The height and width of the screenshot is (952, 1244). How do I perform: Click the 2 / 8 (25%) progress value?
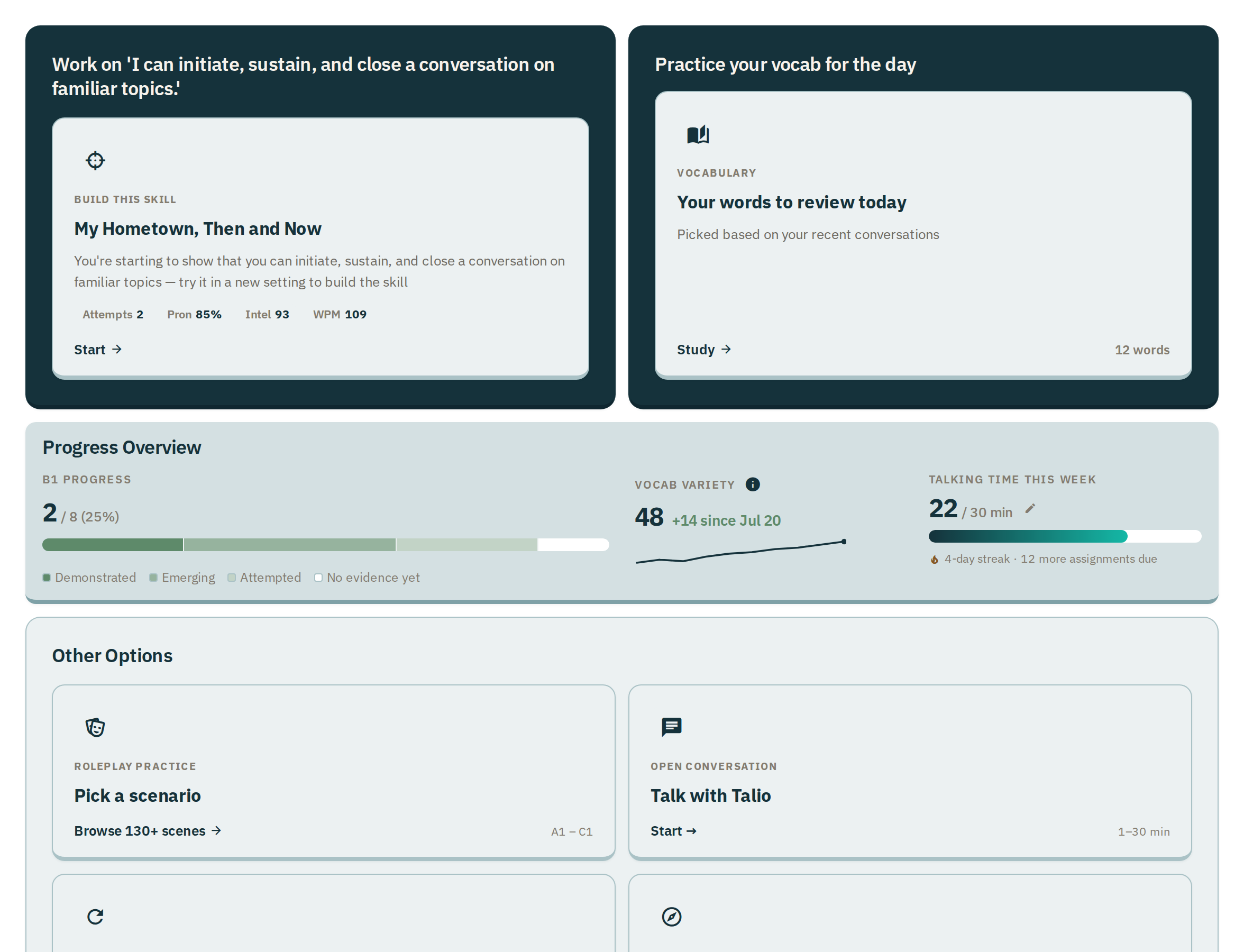click(81, 513)
